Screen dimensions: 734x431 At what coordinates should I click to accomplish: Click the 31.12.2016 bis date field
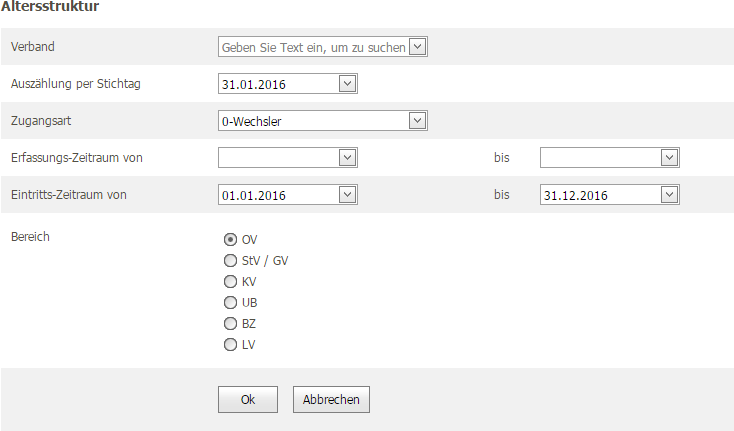(x=601, y=195)
